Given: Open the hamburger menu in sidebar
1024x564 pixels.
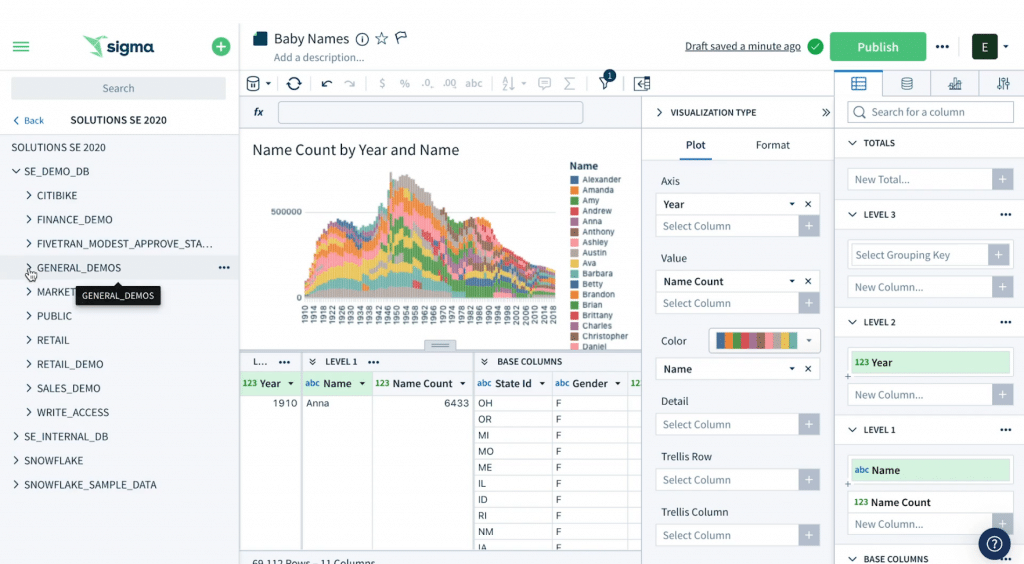Looking at the screenshot, I should tap(21, 47).
